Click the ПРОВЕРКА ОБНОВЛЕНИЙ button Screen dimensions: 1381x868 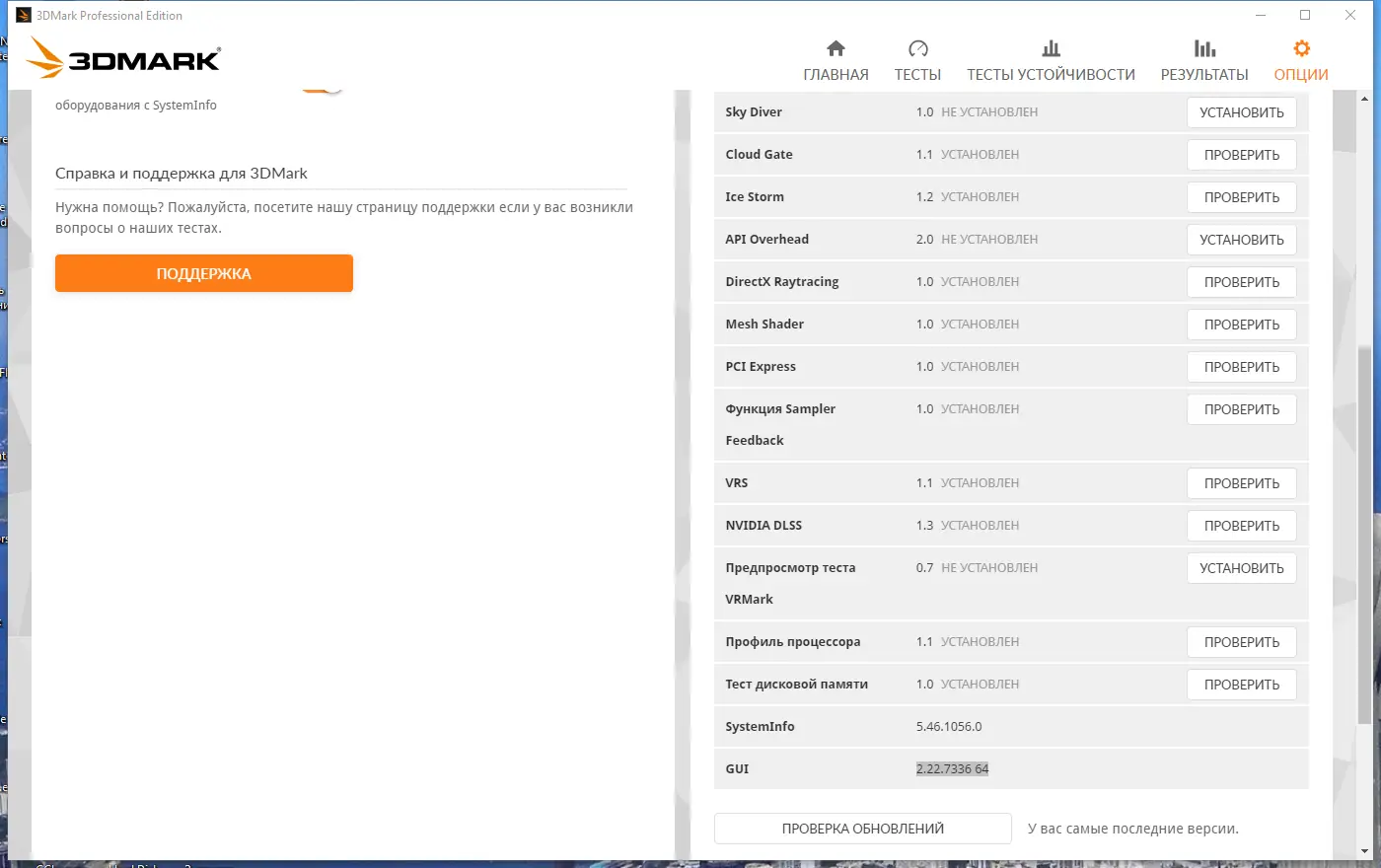coord(863,829)
